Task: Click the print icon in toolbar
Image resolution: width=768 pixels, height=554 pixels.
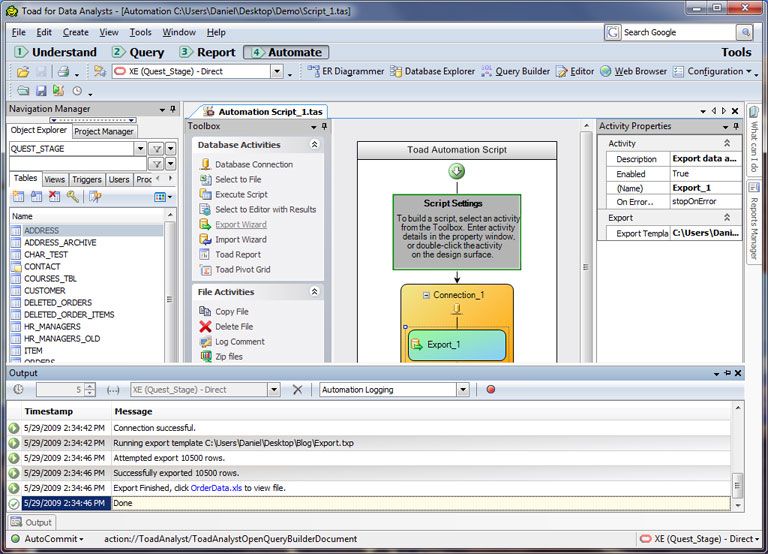Action: point(63,72)
